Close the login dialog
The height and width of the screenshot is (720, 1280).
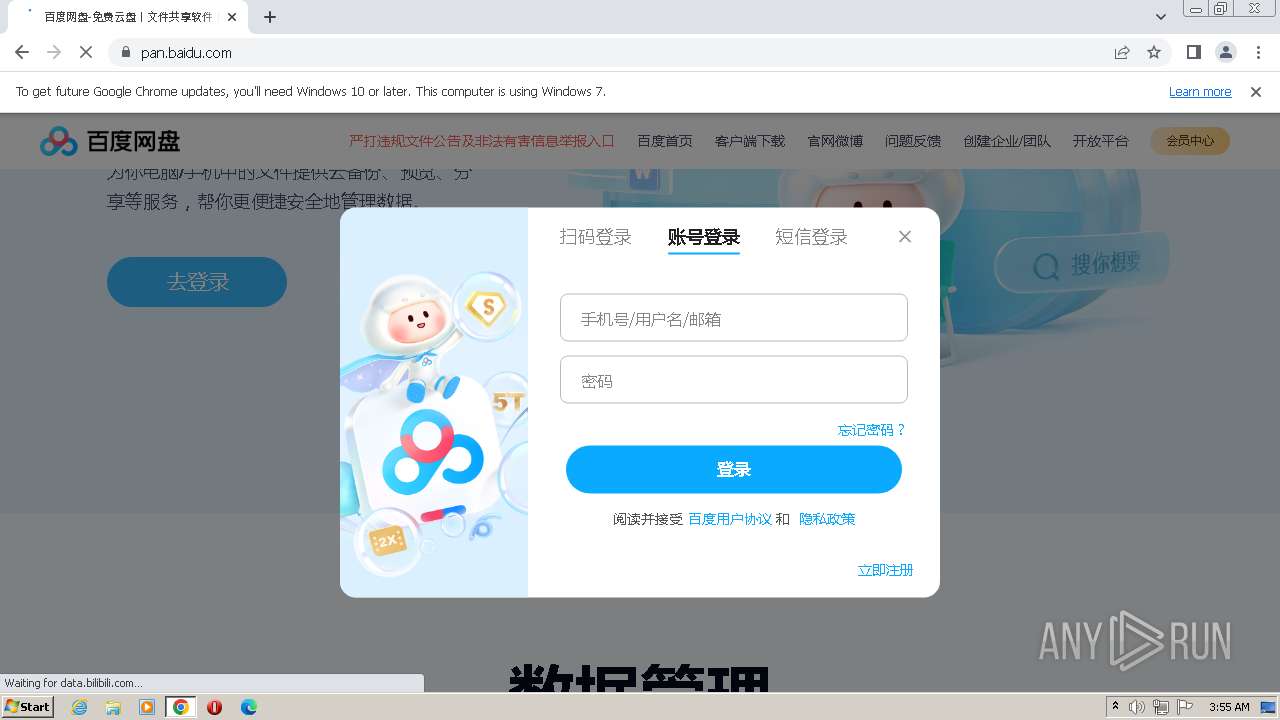pos(905,237)
